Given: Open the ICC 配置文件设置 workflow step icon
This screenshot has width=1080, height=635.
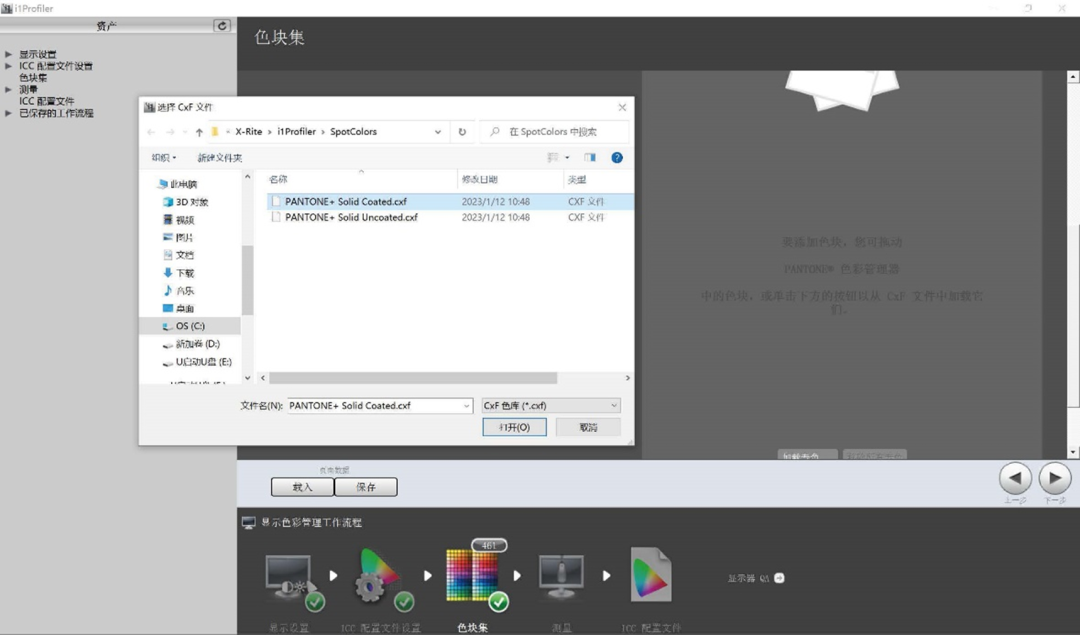Looking at the screenshot, I should point(382,581).
